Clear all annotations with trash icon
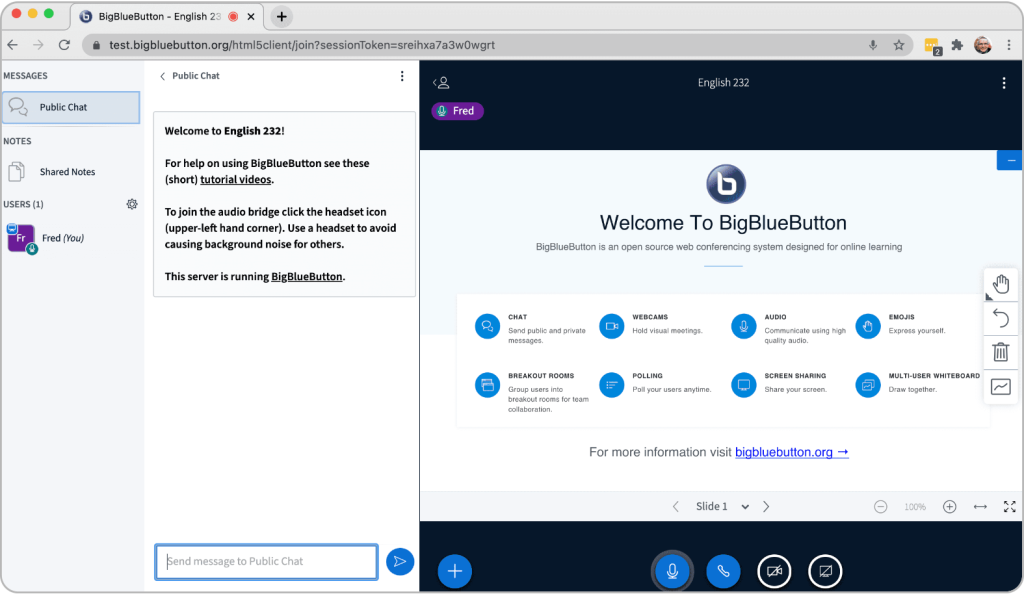 [1000, 352]
